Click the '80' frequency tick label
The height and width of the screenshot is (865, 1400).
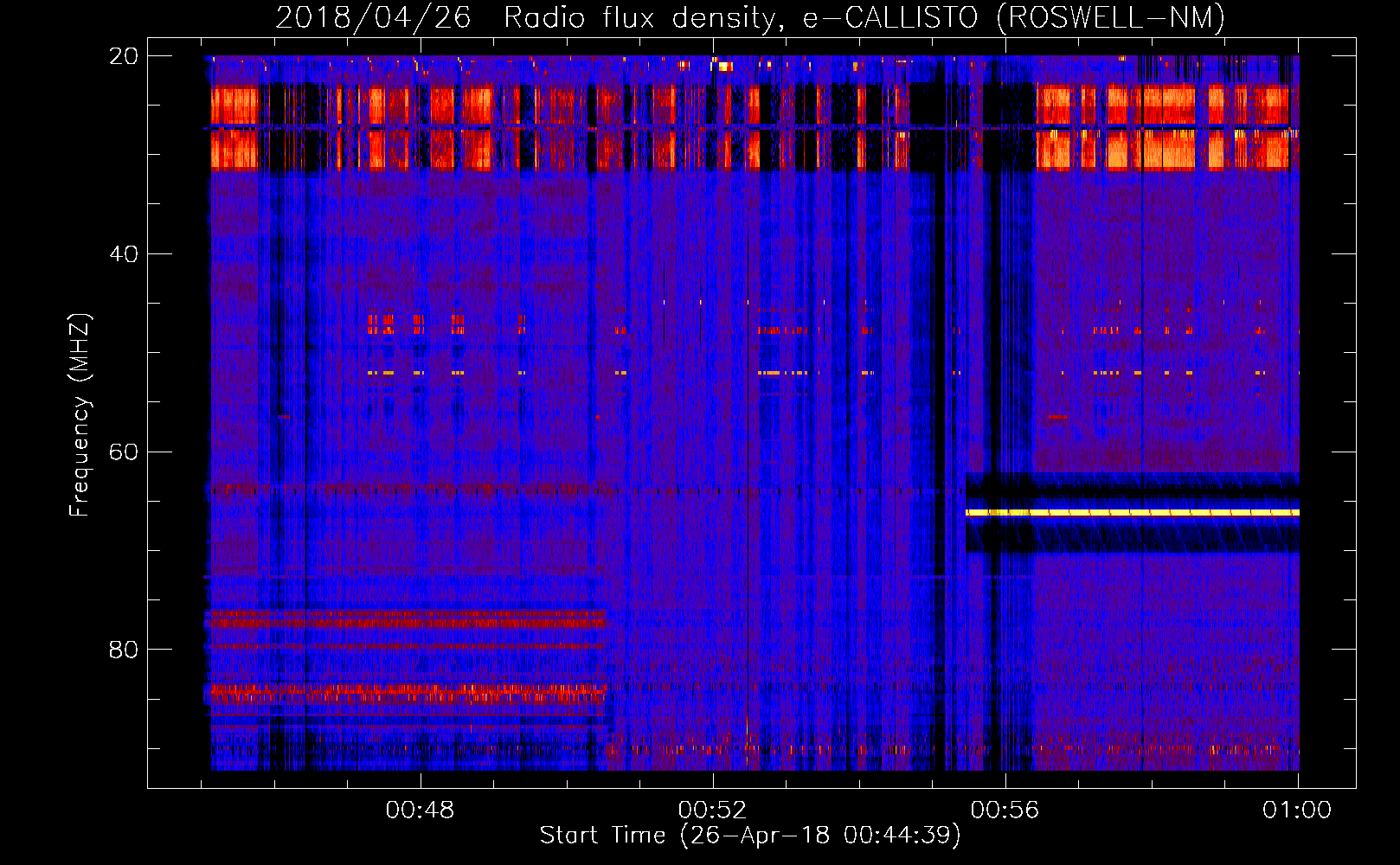coord(124,650)
